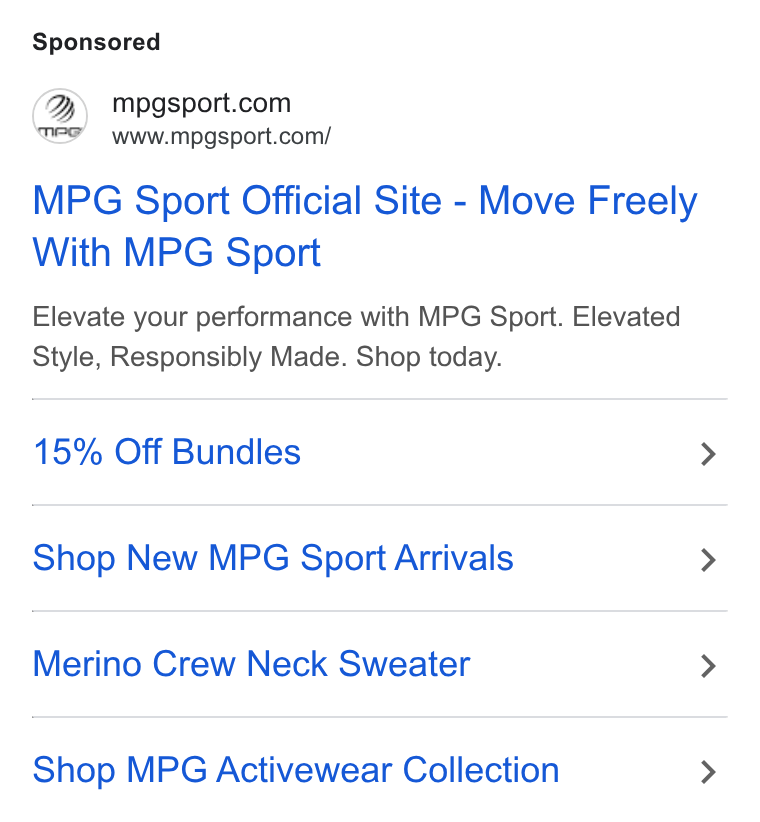Click the mpgsport.com site name
The width and height of the screenshot is (760, 822).
(202, 104)
